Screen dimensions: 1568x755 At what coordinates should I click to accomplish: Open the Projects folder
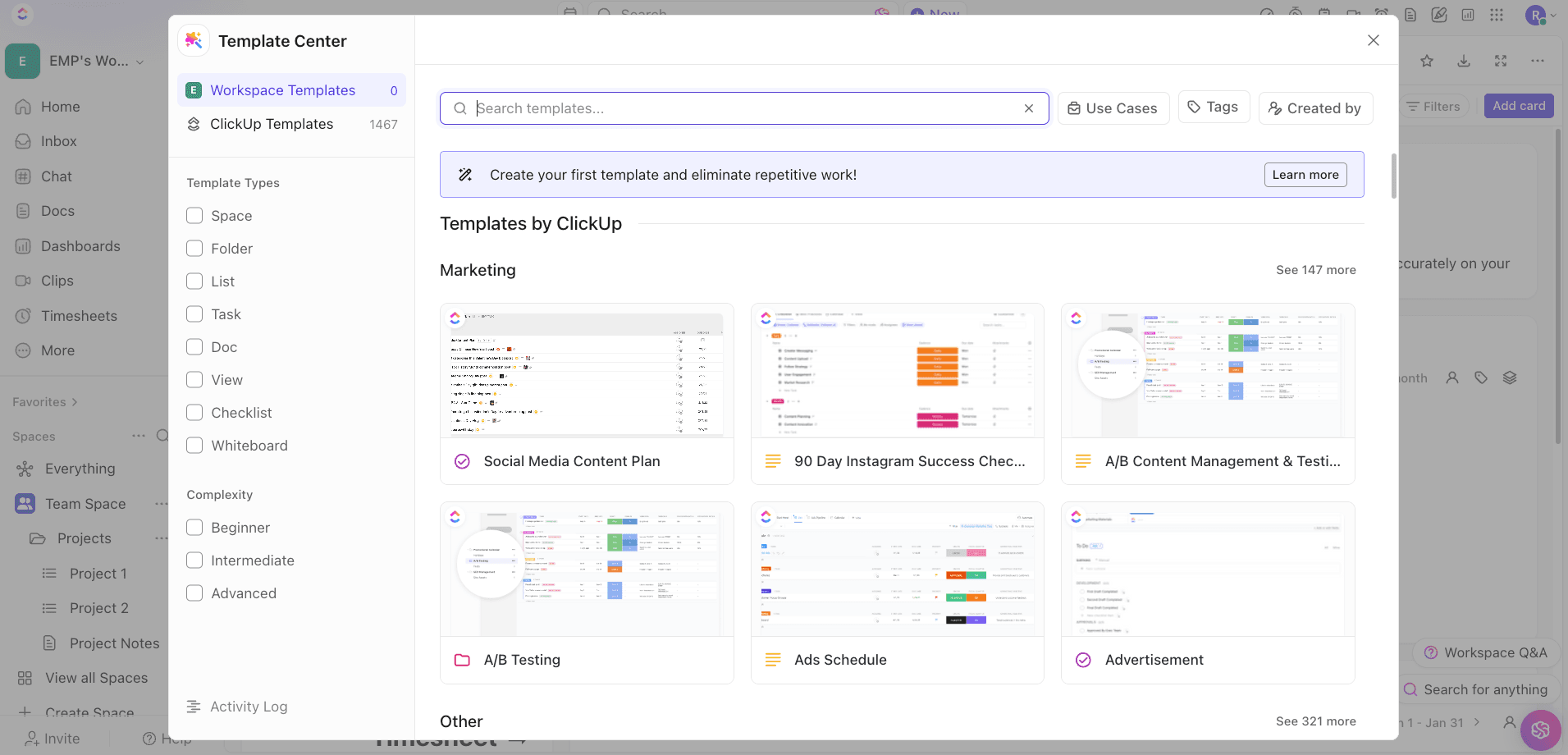coord(84,538)
